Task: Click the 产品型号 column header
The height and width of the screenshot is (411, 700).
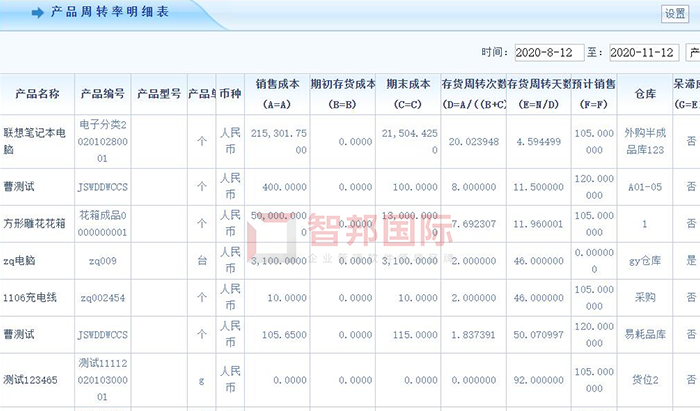Action: (159, 94)
